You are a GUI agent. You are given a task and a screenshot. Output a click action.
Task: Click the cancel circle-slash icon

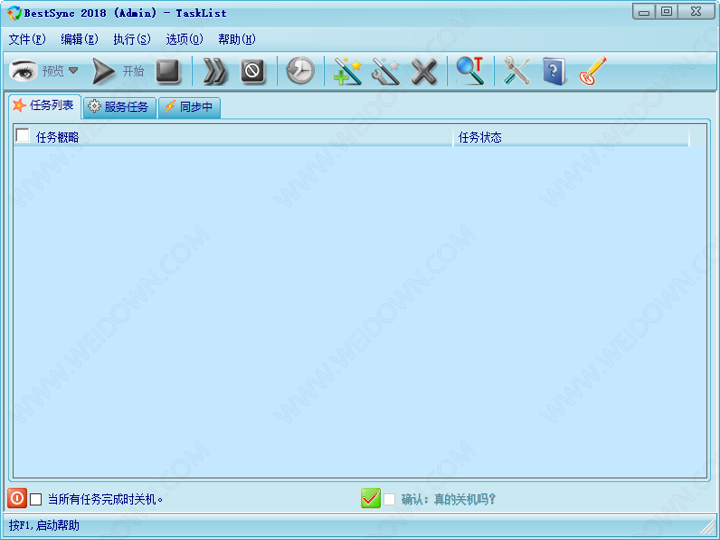coord(253,72)
